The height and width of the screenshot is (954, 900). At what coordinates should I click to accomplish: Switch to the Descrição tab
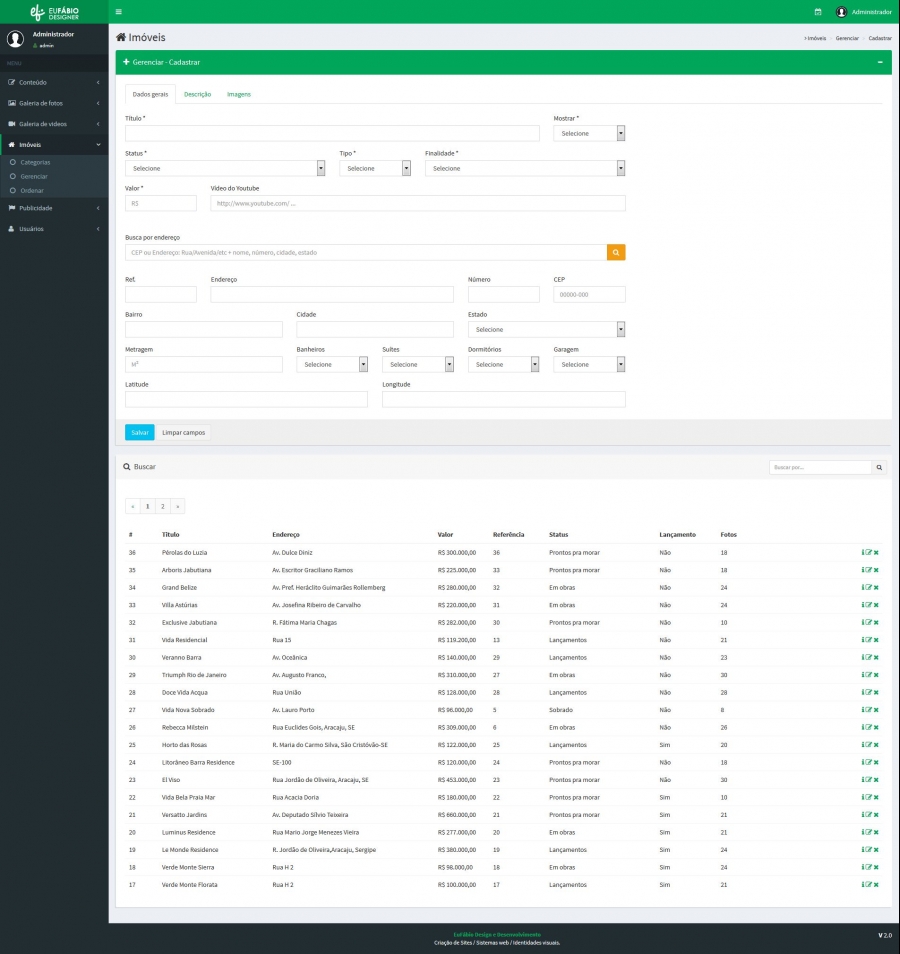198,94
